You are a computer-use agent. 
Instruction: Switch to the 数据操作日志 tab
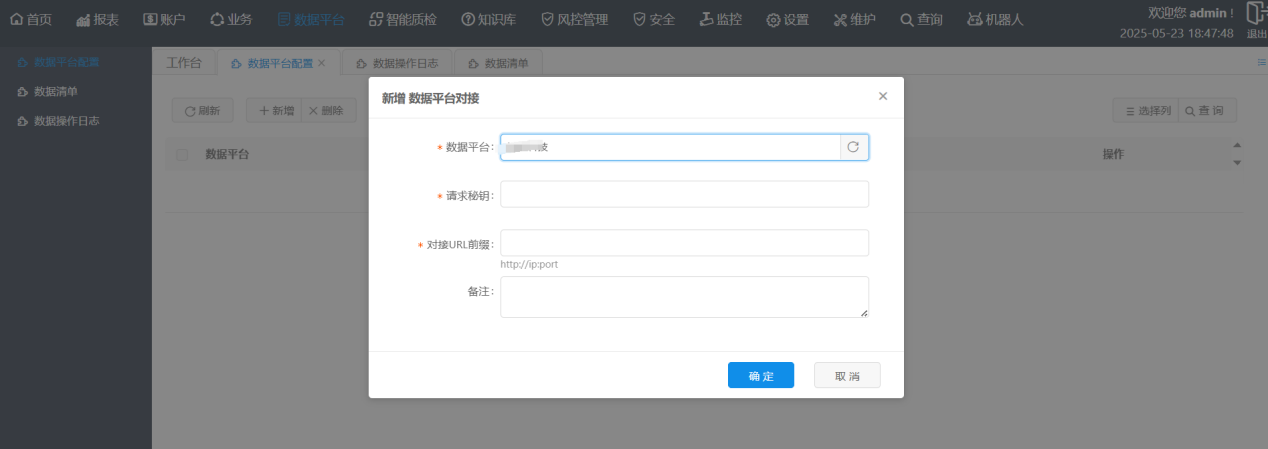[x=397, y=63]
